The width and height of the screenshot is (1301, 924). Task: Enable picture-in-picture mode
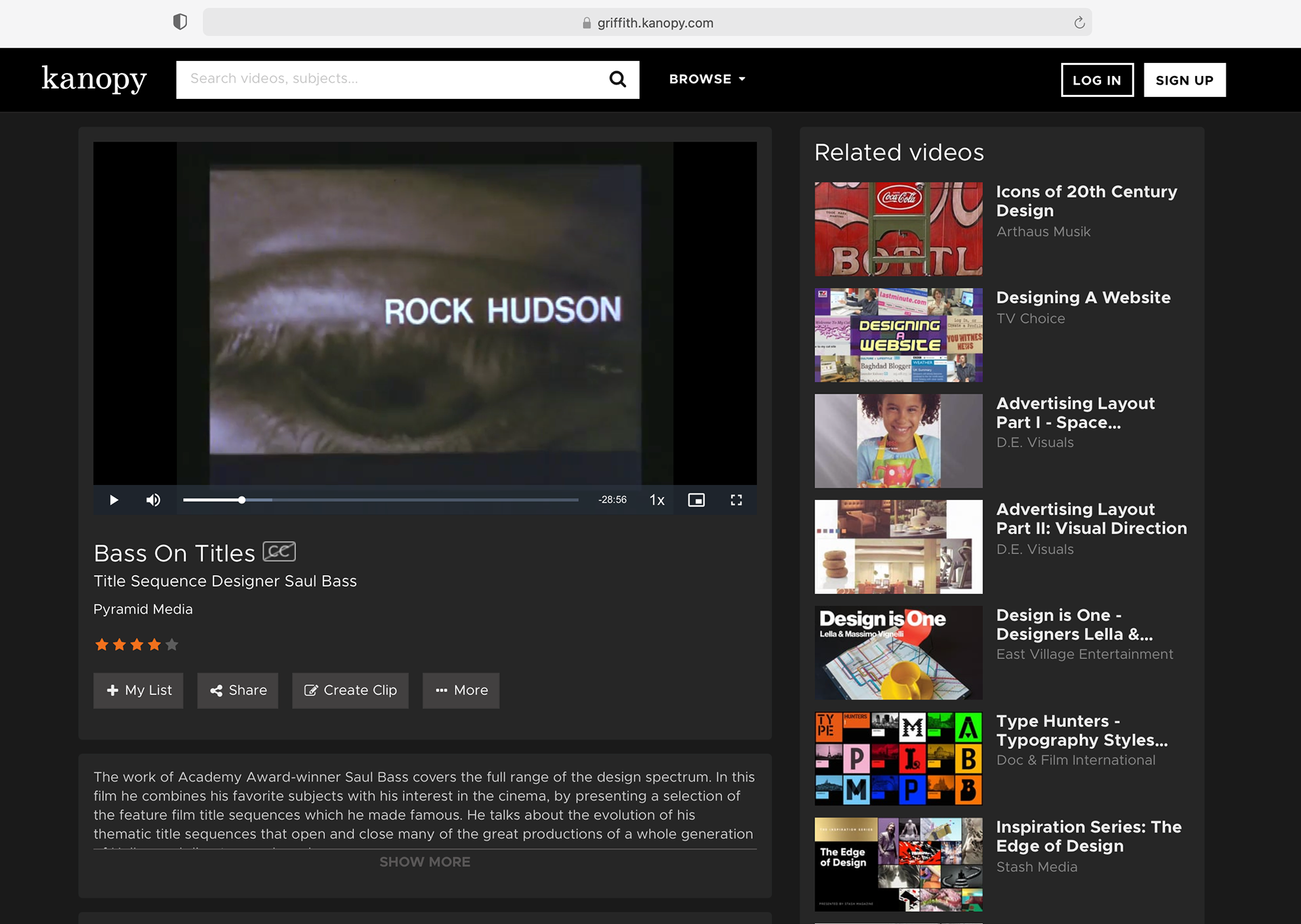(697, 500)
